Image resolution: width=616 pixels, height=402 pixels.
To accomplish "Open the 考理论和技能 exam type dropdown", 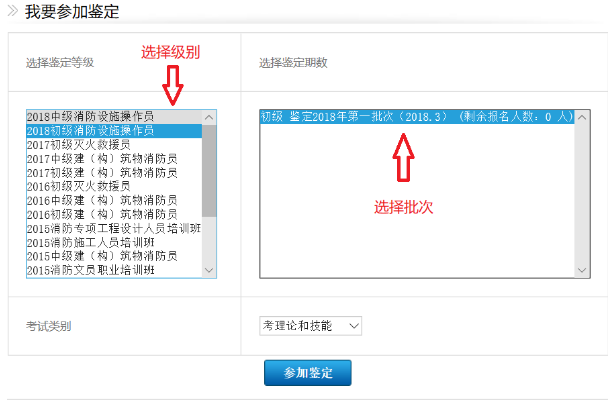I will pyautogui.click(x=310, y=326).
